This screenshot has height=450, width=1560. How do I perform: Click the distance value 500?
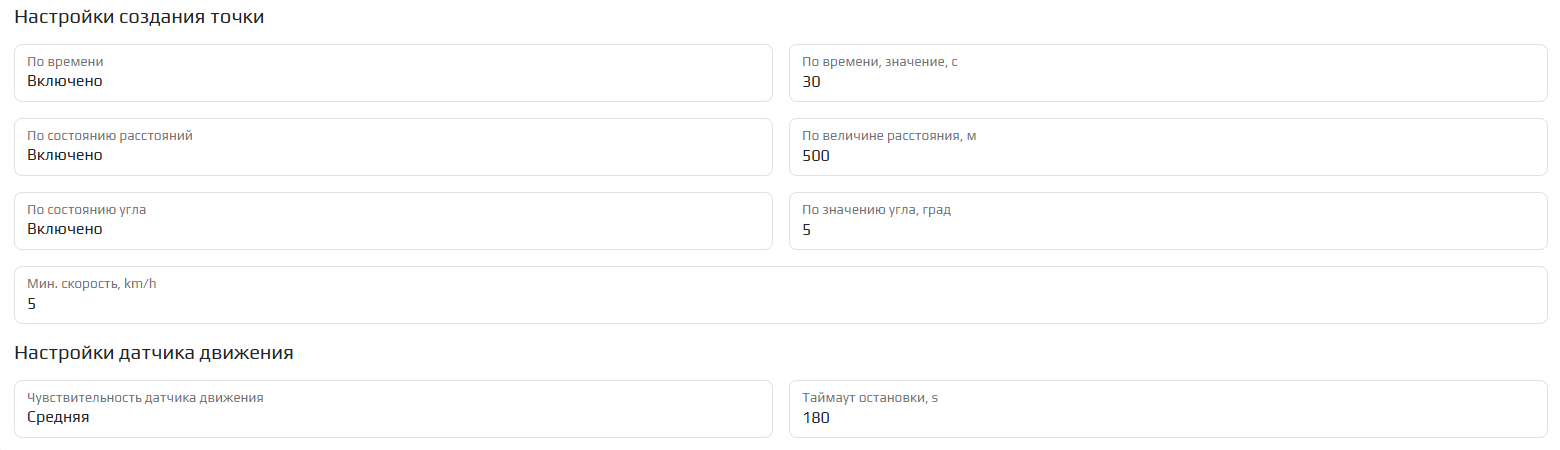pos(816,156)
